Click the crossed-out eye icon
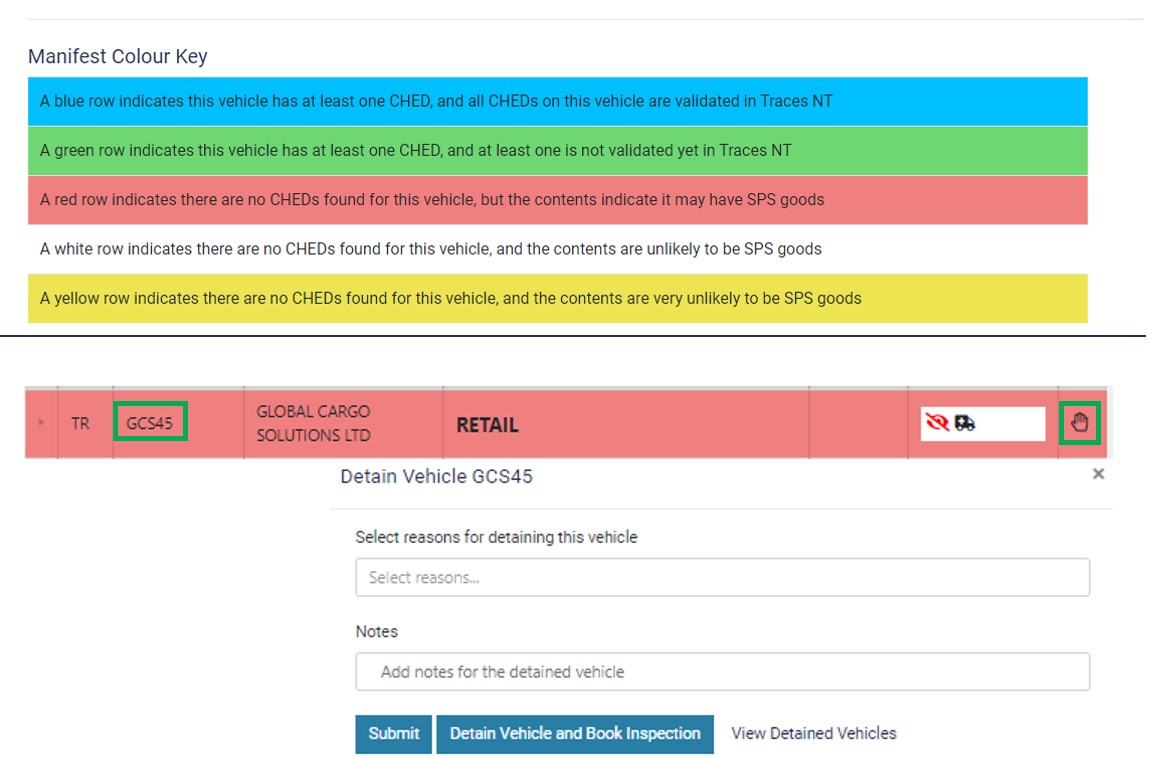Viewport: 1150px width, 757px height. [x=938, y=423]
